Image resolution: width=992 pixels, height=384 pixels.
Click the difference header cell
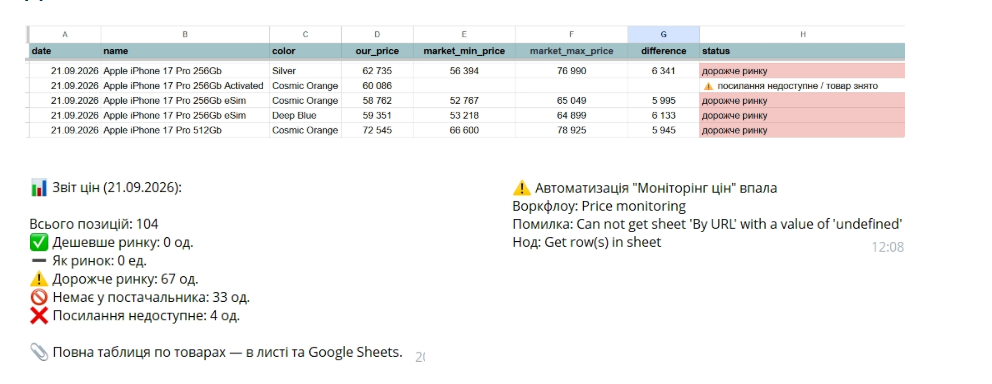663,51
